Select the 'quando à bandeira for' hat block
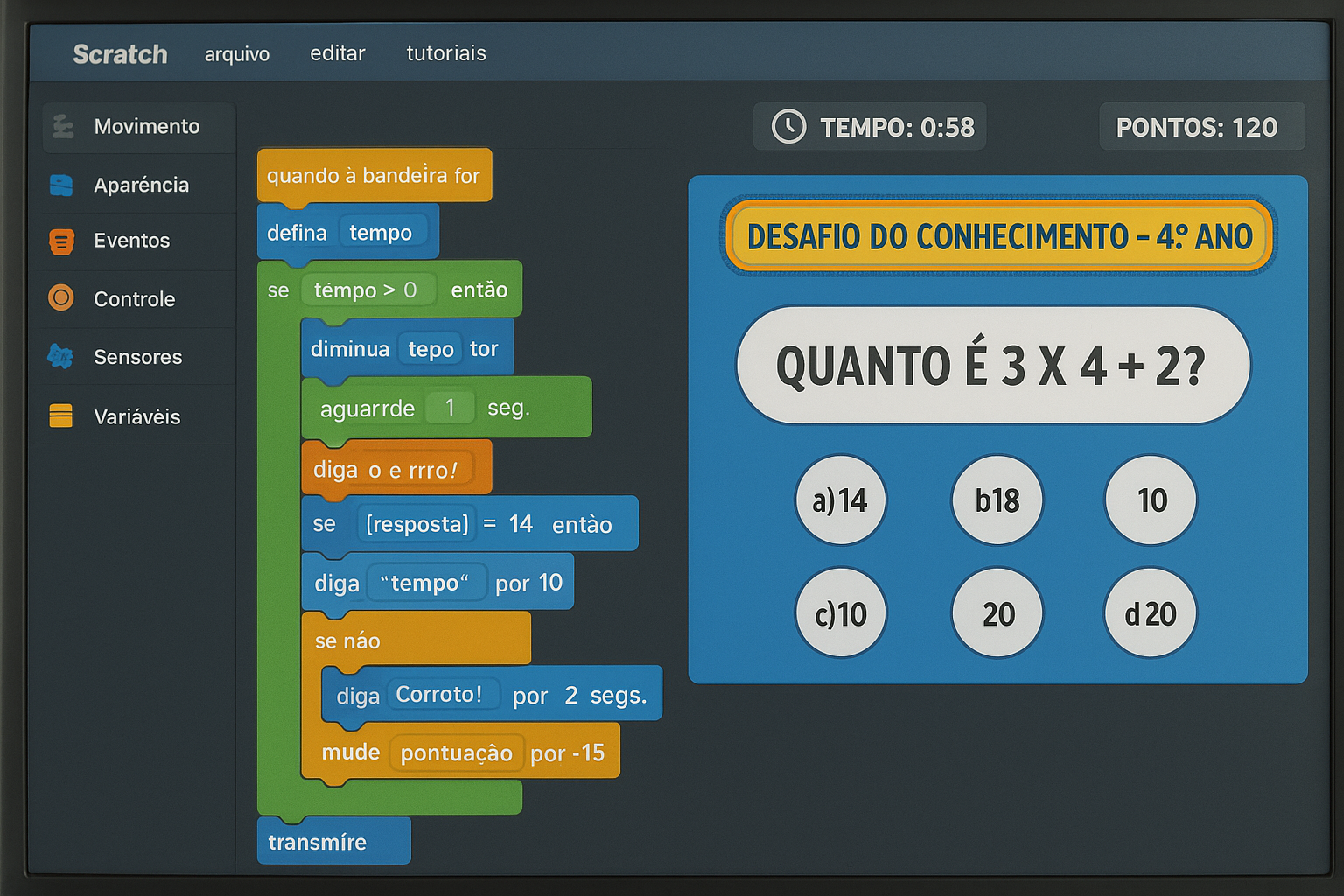 pyautogui.click(x=374, y=175)
